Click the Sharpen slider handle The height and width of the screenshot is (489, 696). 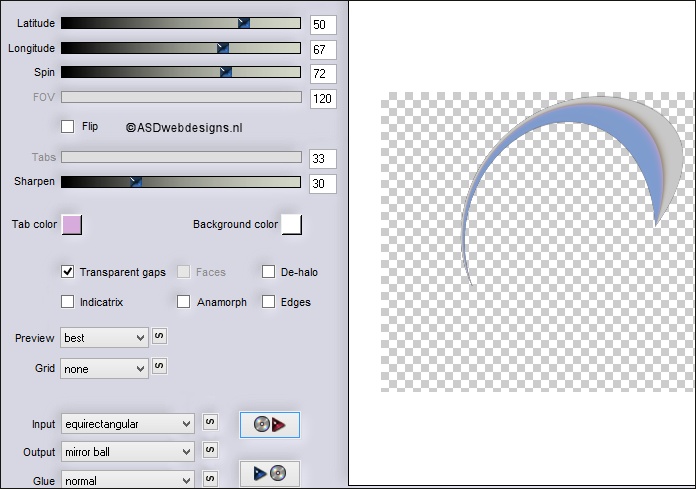coord(136,181)
